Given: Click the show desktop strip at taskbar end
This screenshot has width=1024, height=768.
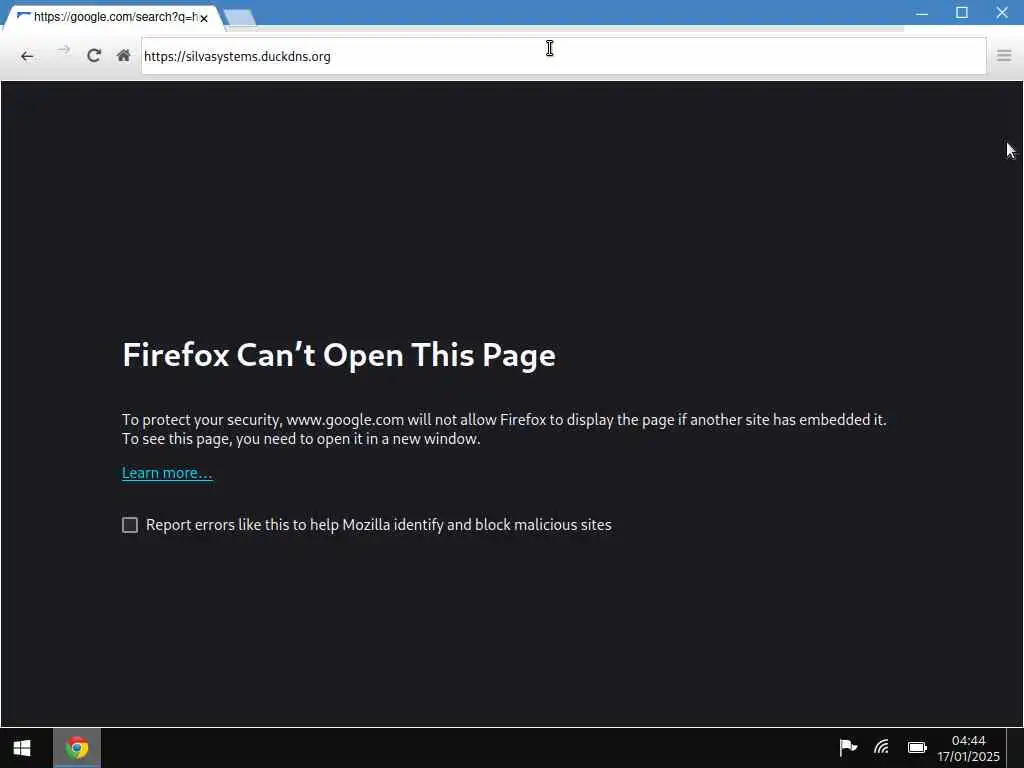Looking at the screenshot, I should click(1015, 748).
